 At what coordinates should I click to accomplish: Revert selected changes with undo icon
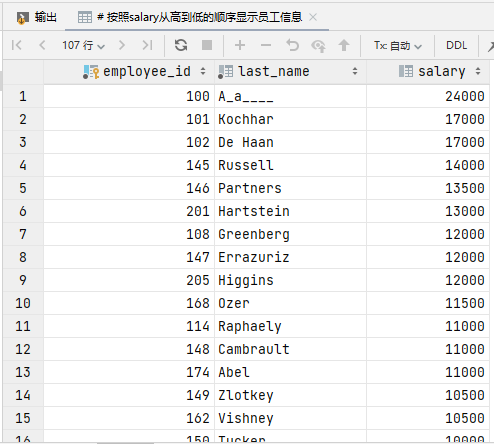[292, 45]
